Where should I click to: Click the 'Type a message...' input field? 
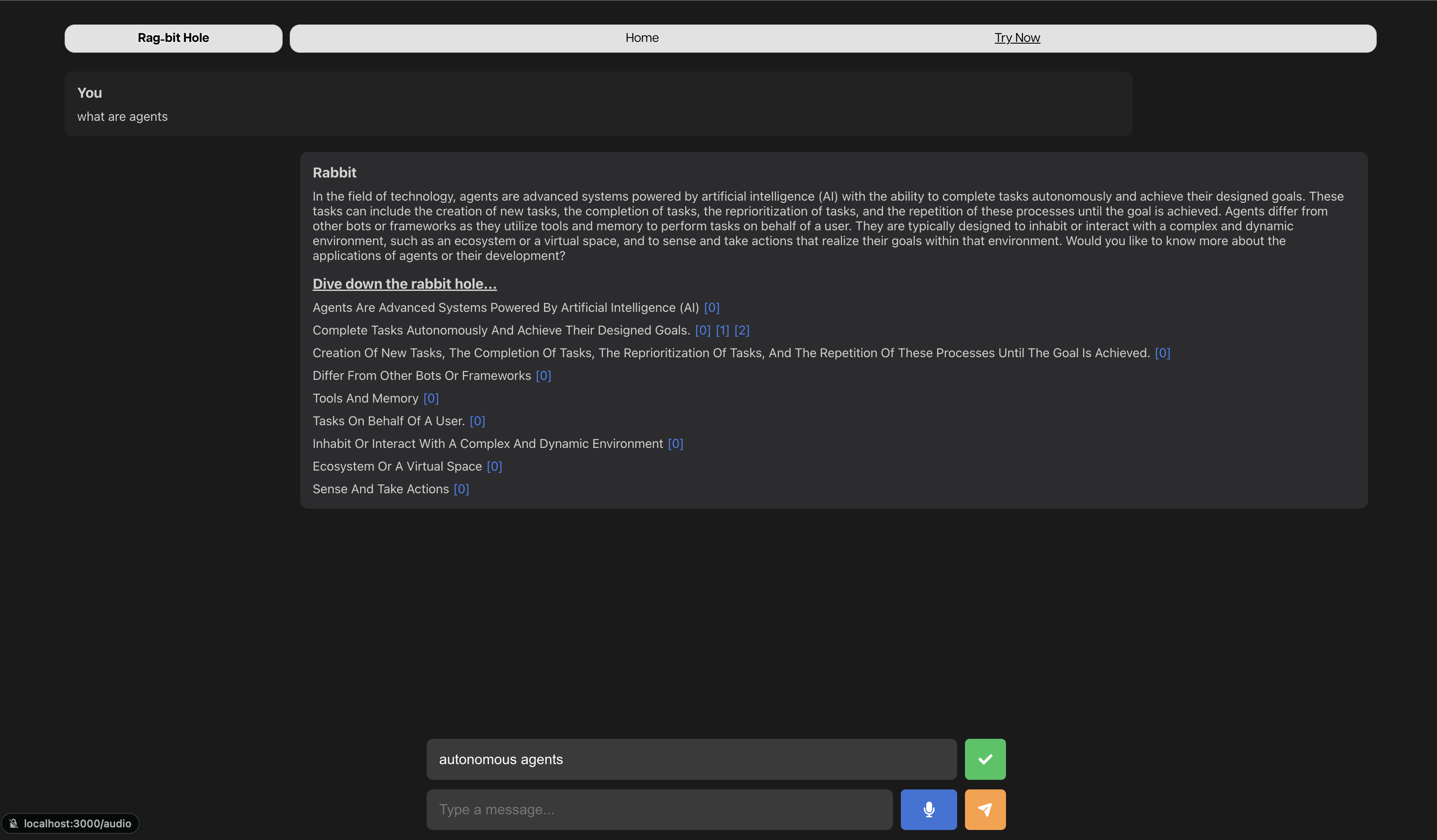pos(659,809)
